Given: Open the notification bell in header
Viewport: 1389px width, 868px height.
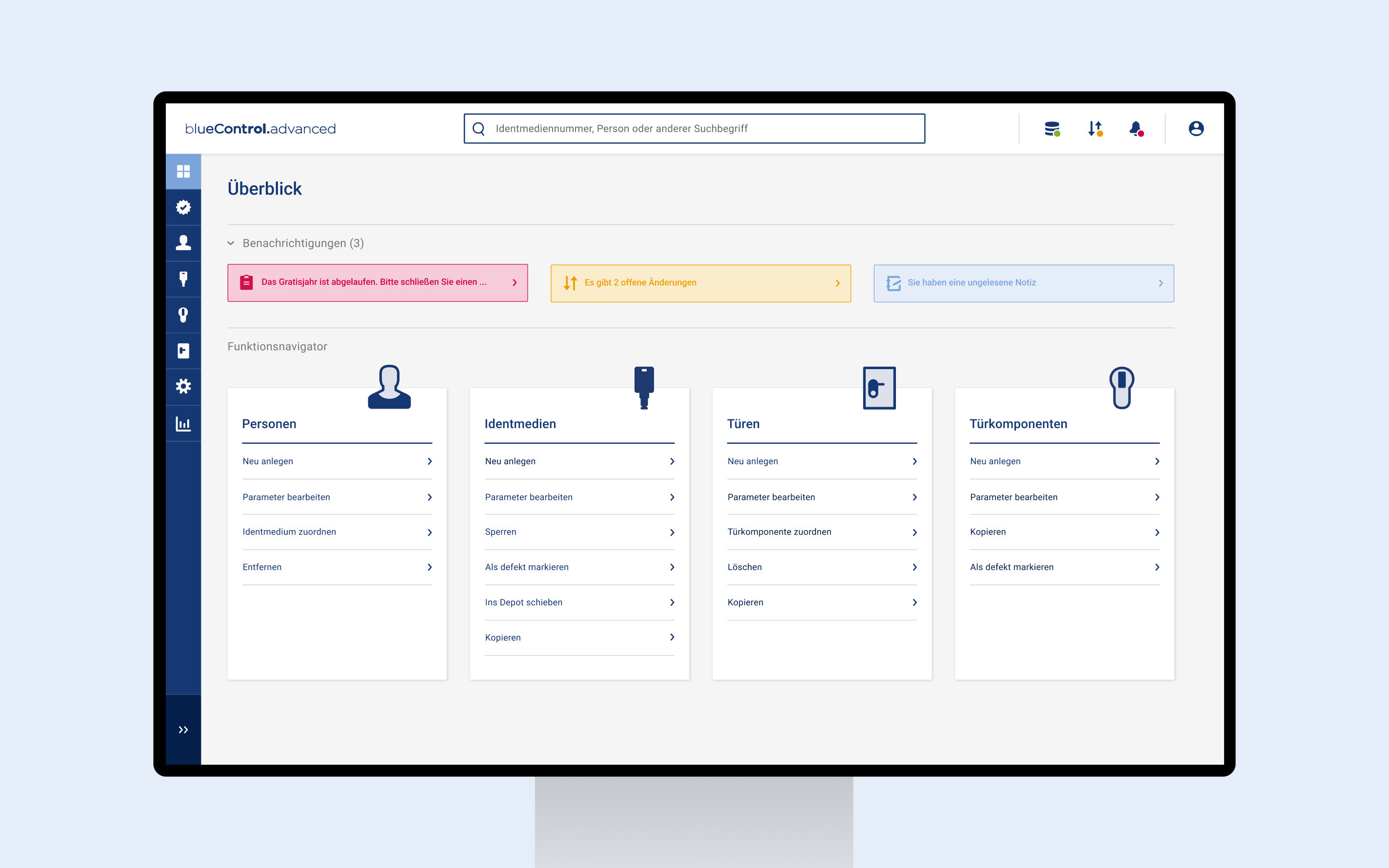Looking at the screenshot, I should point(1135,129).
